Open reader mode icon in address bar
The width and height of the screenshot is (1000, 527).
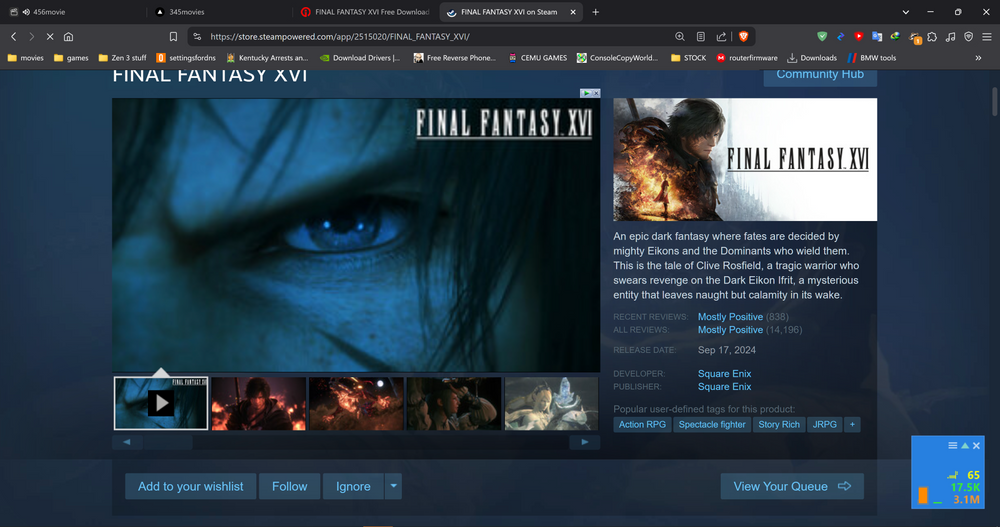coord(700,37)
